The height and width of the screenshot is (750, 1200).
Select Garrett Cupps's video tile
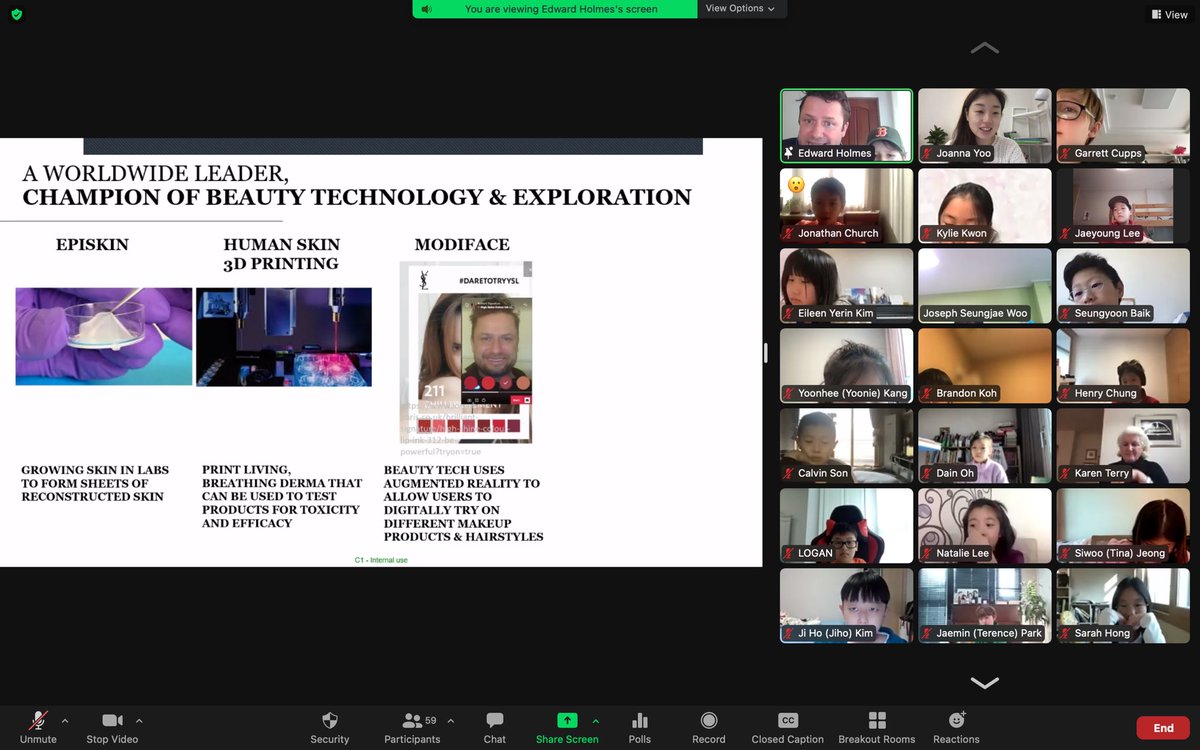[x=1123, y=126]
